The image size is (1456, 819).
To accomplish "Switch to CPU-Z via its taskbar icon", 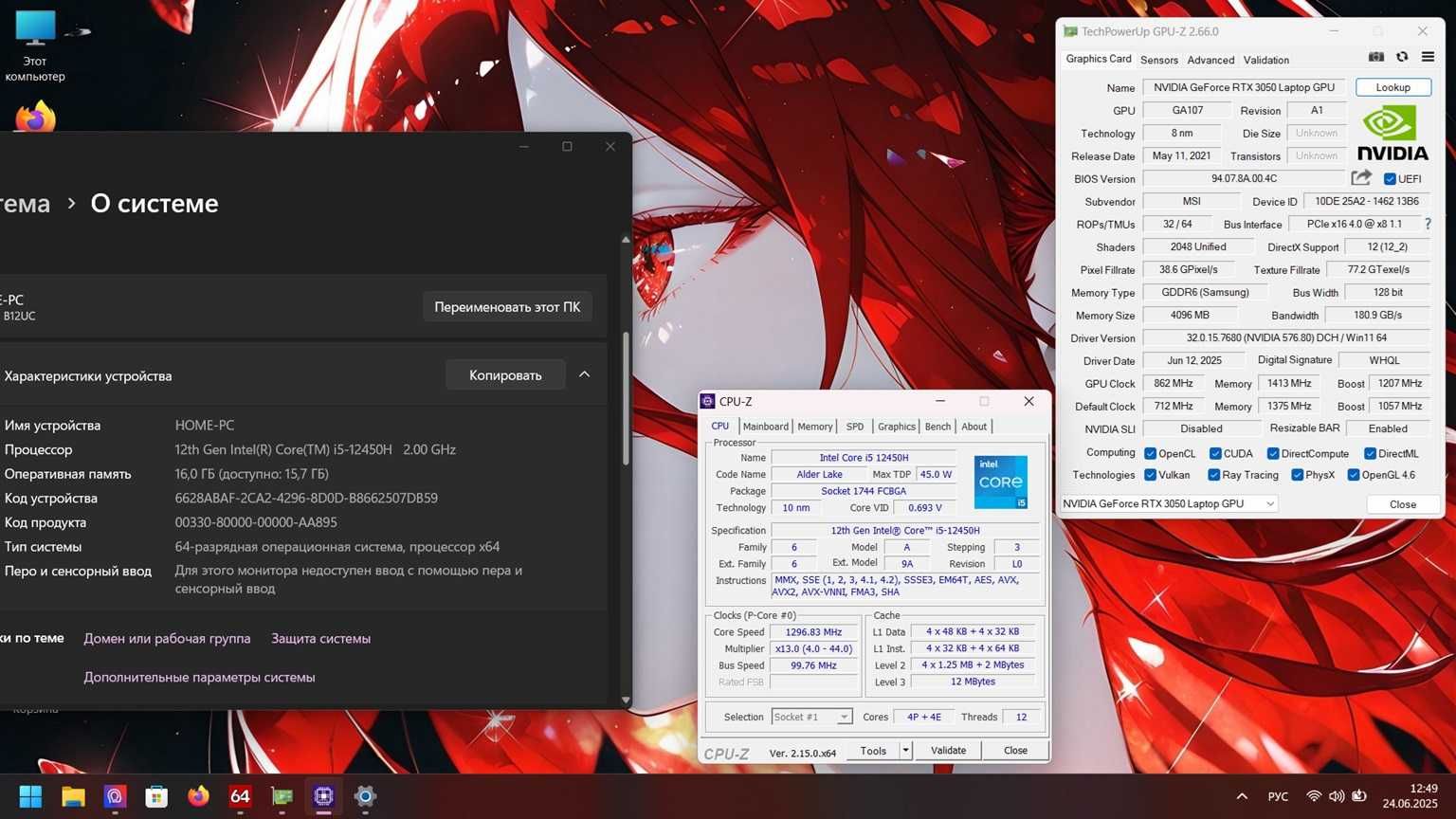I will (323, 796).
